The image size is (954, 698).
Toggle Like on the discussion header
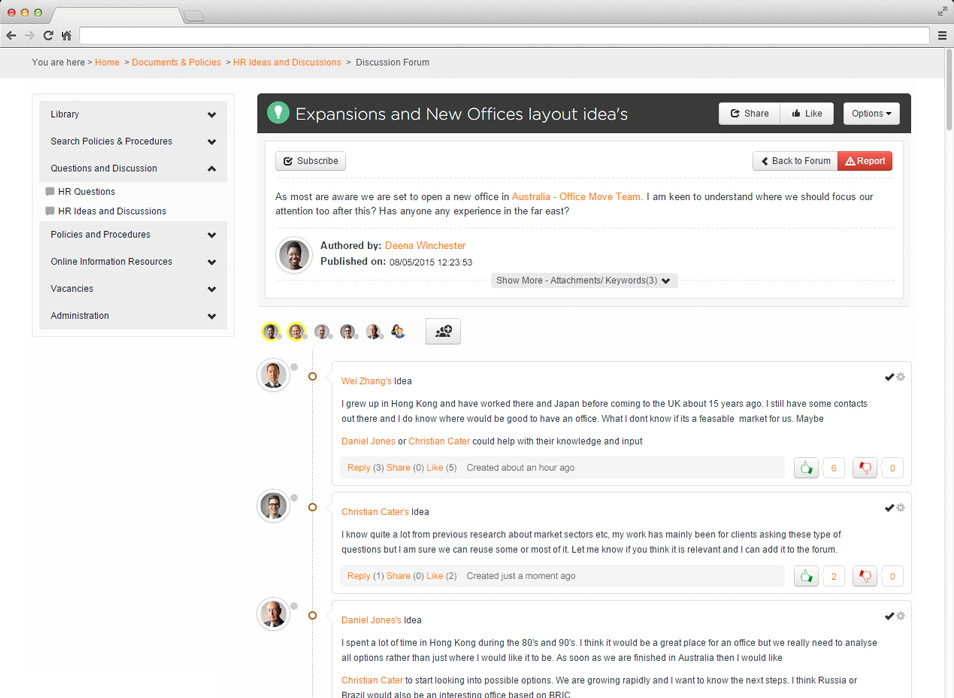pyautogui.click(x=806, y=114)
